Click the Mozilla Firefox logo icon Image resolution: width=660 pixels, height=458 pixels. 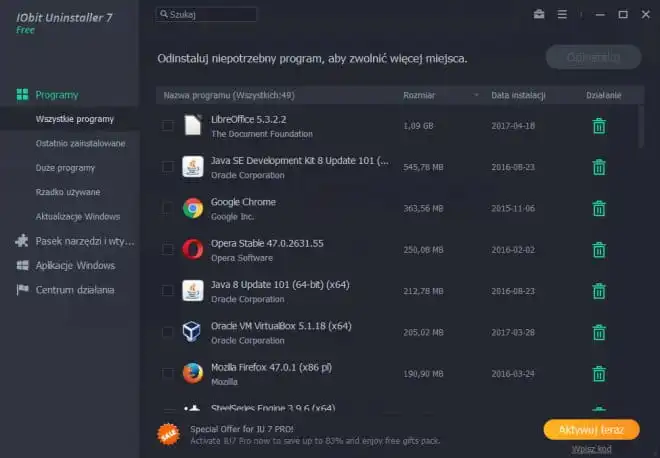tap(193, 373)
